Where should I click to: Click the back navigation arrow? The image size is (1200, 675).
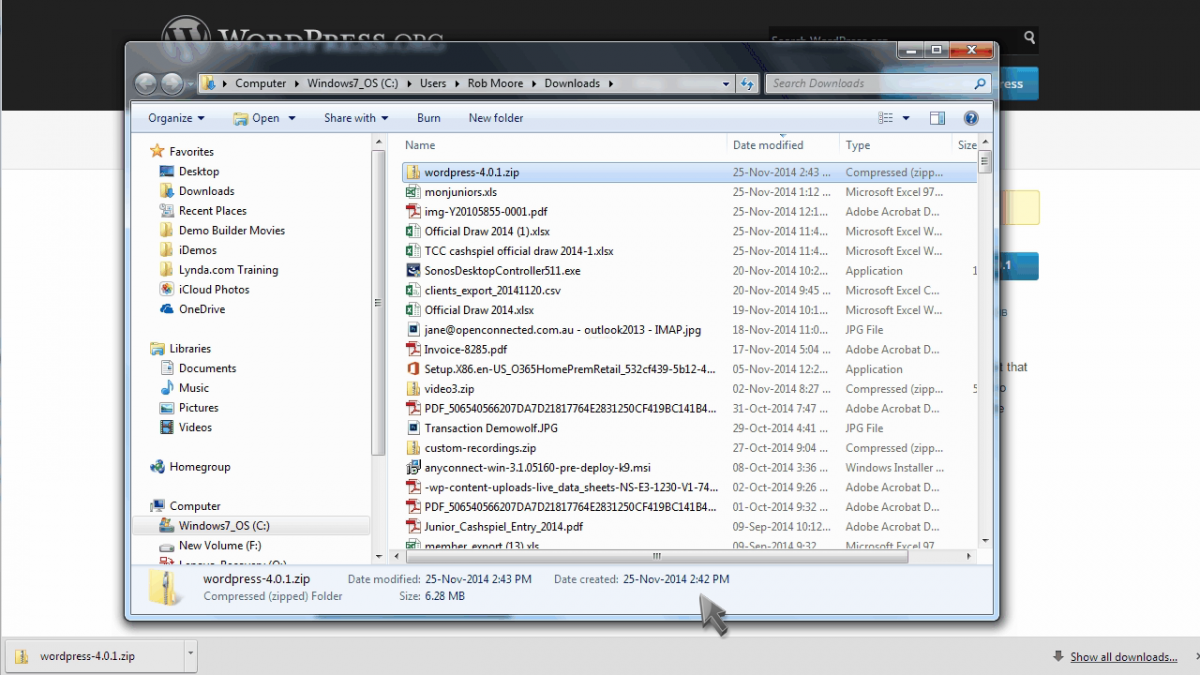point(145,83)
